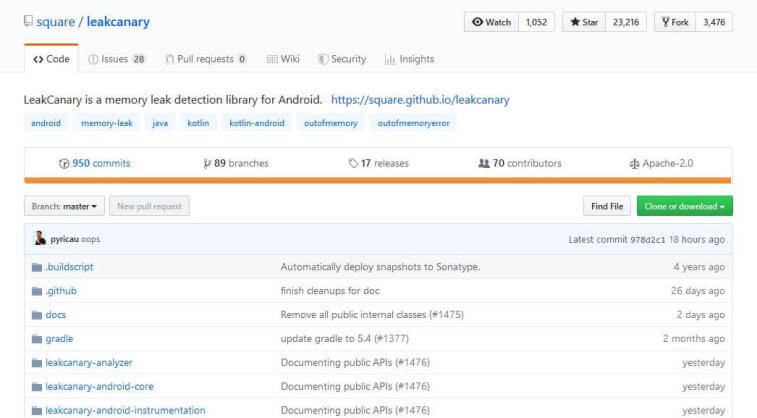Open the .github folder

click(x=61, y=291)
